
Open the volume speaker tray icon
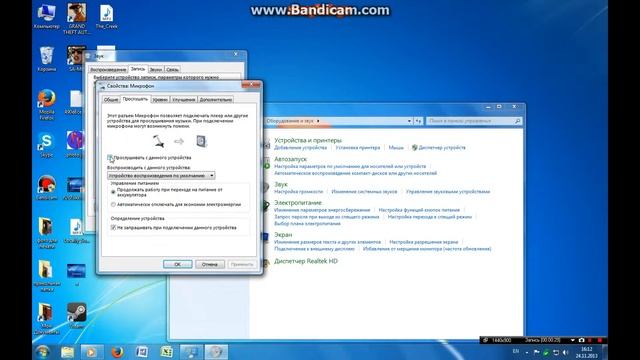click(x=565, y=352)
